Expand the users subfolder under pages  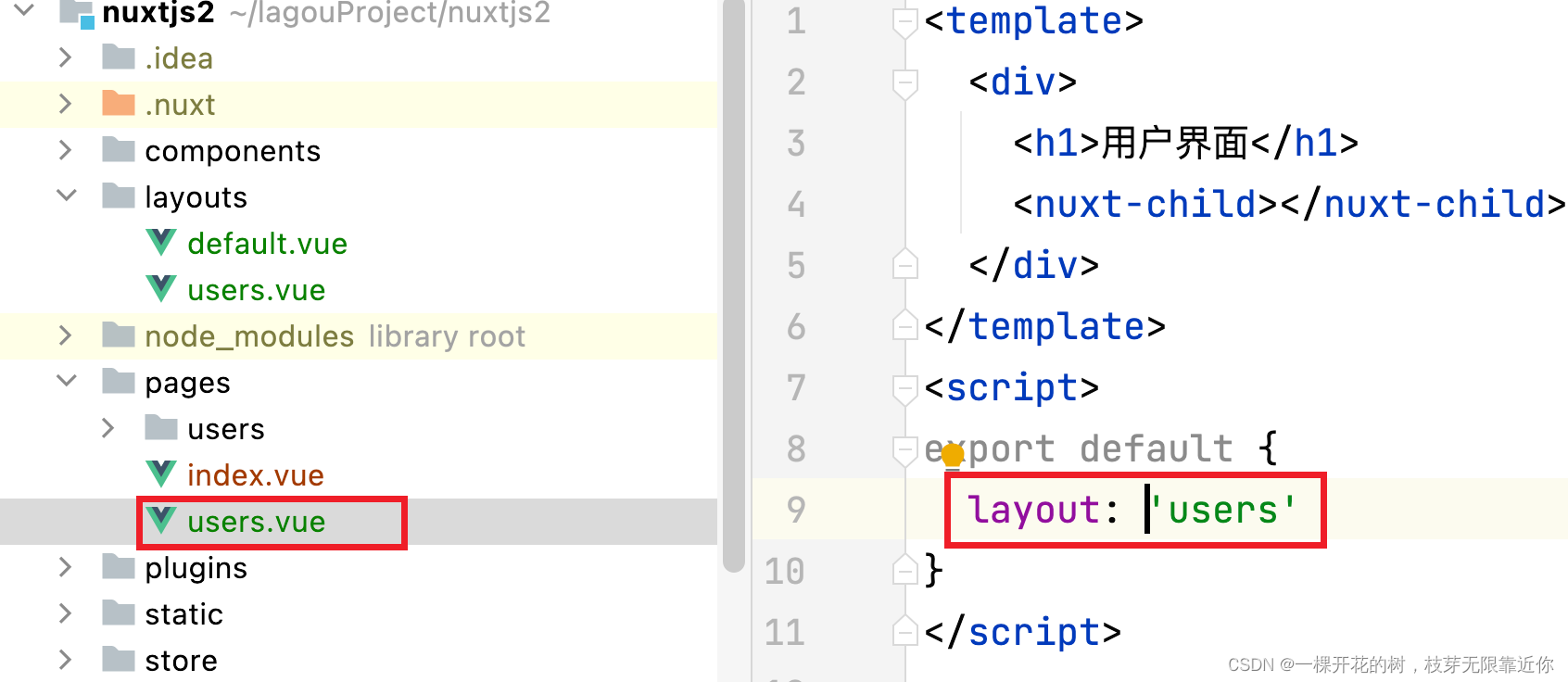pos(107,428)
